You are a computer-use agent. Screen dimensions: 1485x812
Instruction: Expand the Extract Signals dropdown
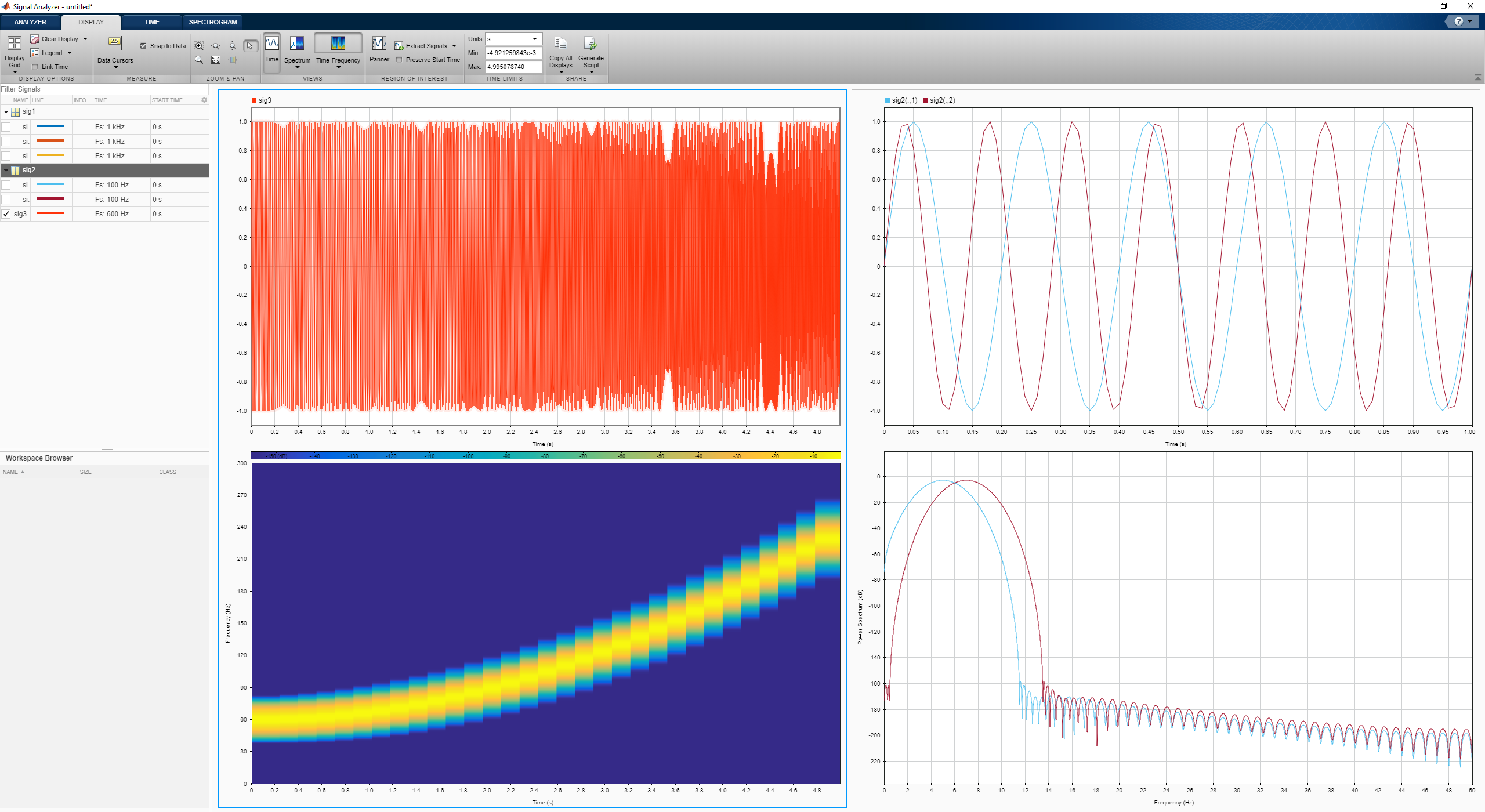coord(454,46)
